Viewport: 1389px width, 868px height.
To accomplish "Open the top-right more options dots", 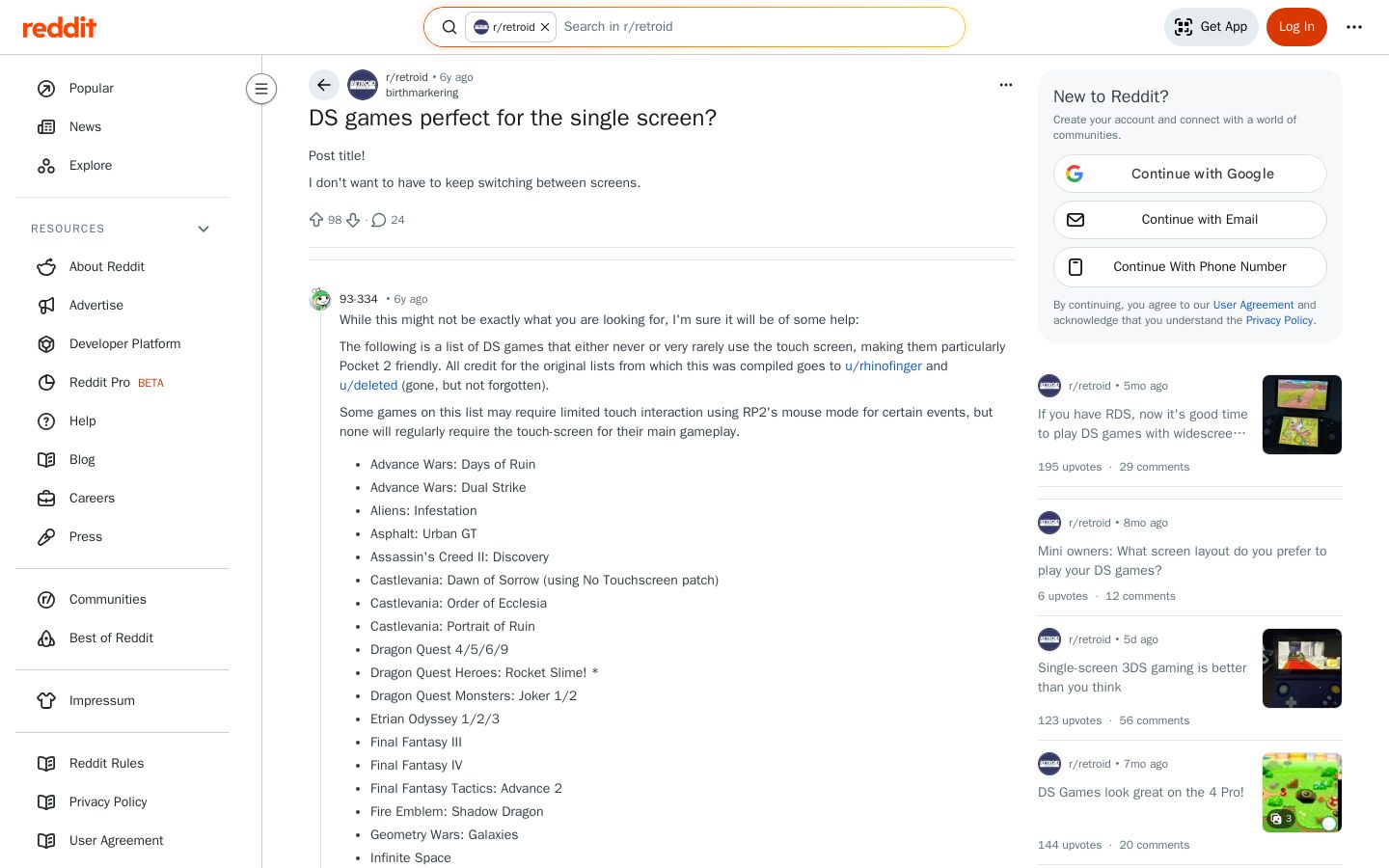I will pyautogui.click(x=1354, y=27).
